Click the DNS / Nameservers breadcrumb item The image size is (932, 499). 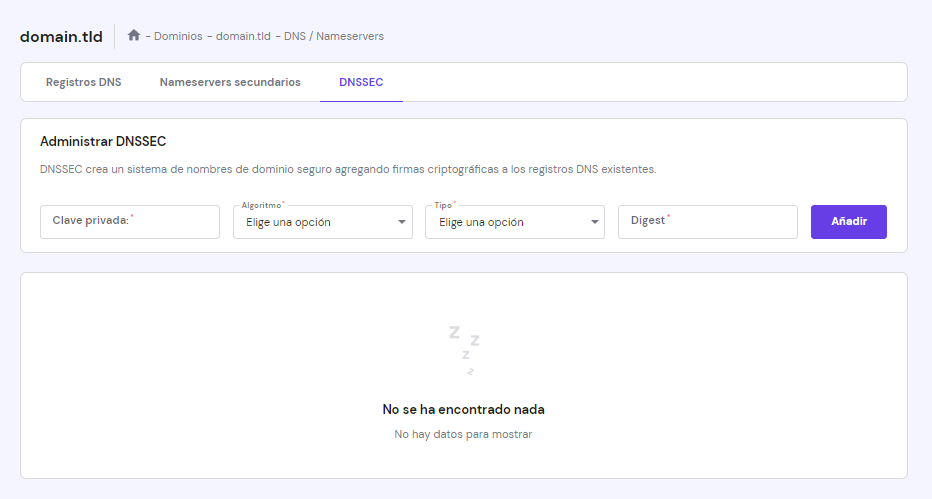tap(334, 36)
